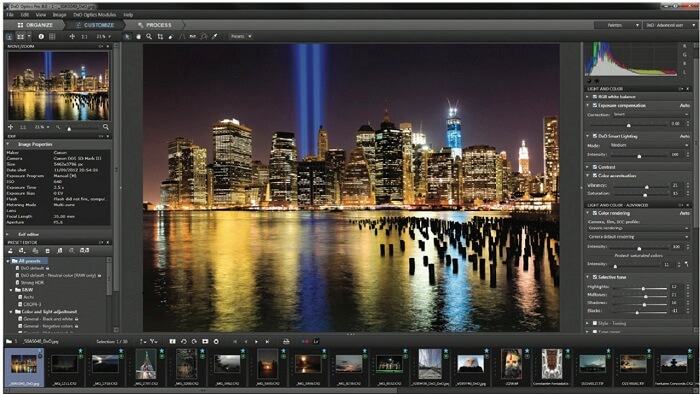The width and height of the screenshot is (700, 394).
Task: Activate the Crop tool
Action: [160, 37]
